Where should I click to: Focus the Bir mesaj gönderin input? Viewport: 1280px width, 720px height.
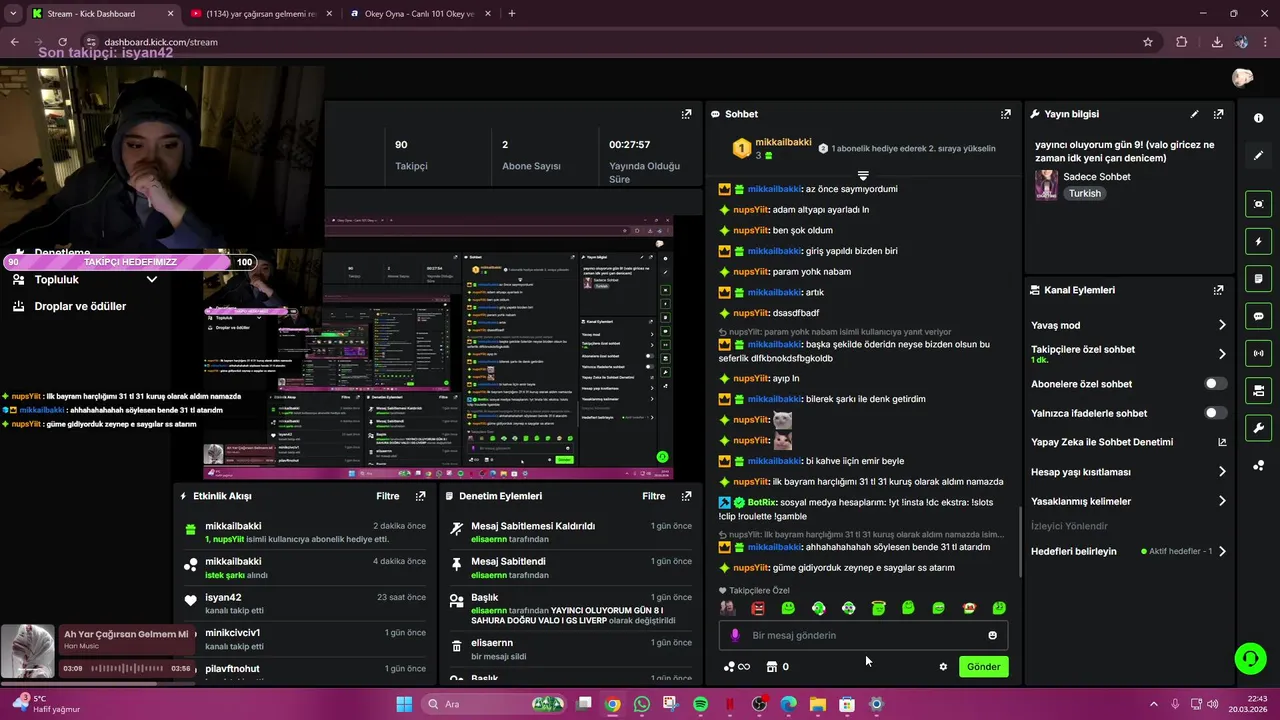[x=863, y=635]
